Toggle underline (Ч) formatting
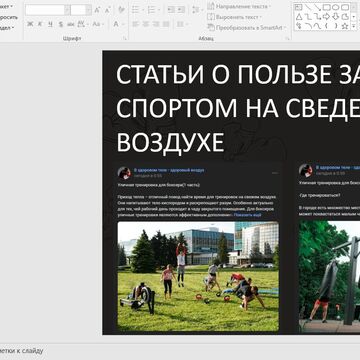This screenshot has height=360, width=360. click(x=50, y=24)
